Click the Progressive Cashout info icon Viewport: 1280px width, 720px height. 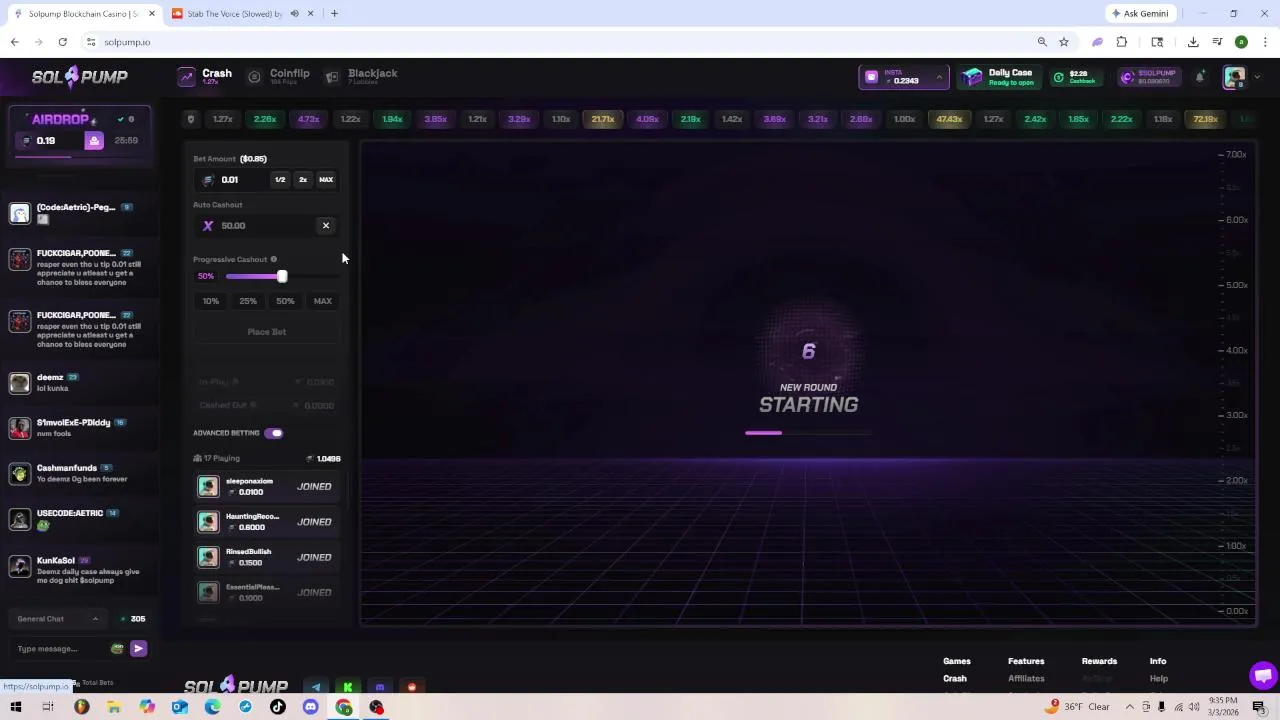(x=273, y=260)
